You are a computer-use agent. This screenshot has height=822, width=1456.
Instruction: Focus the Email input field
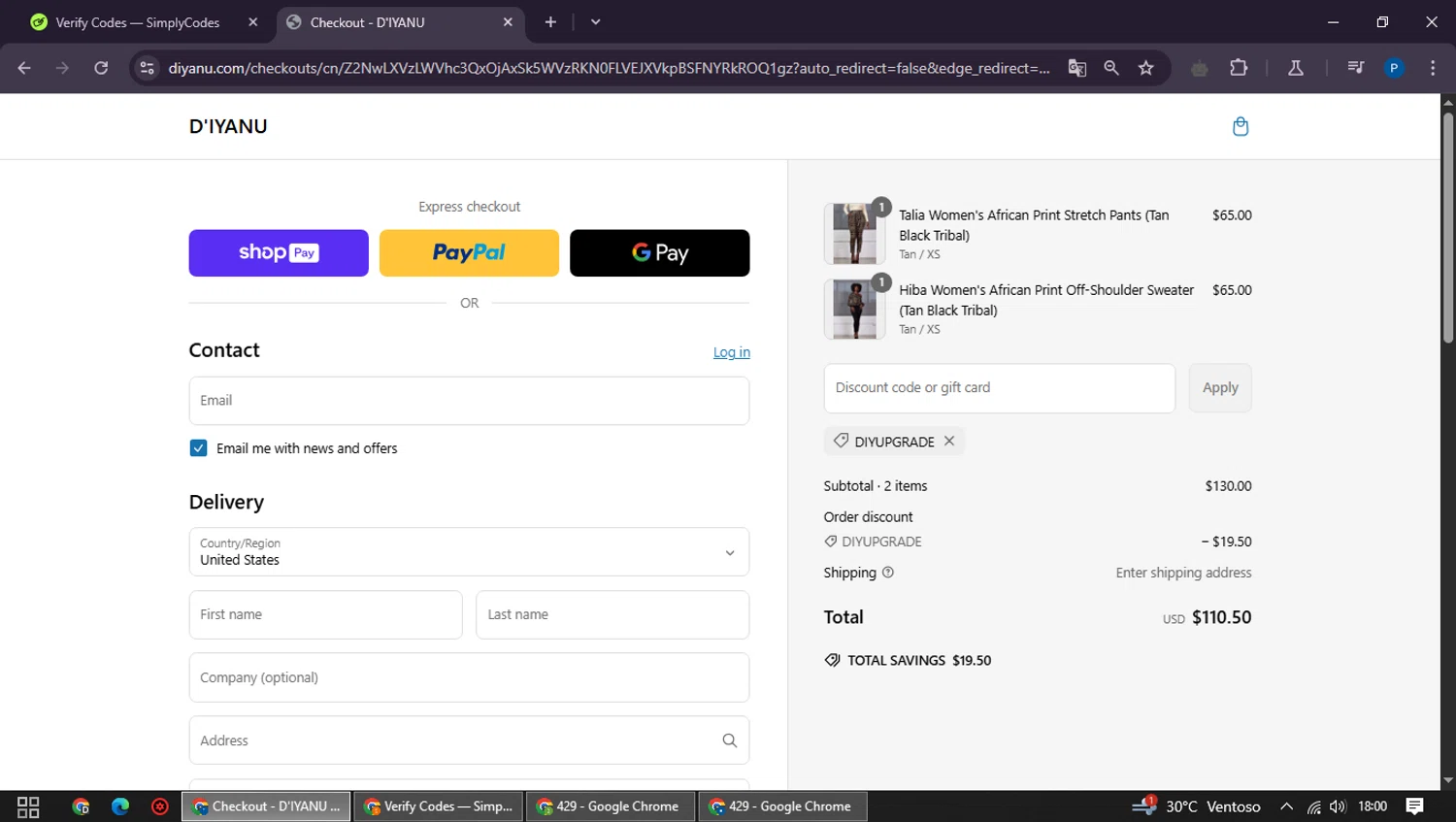pyautogui.click(x=469, y=401)
